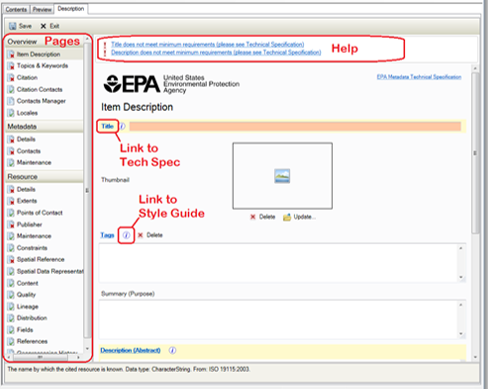Click the Locales page icon
The width and height of the screenshot is (488, 389).
11,113
